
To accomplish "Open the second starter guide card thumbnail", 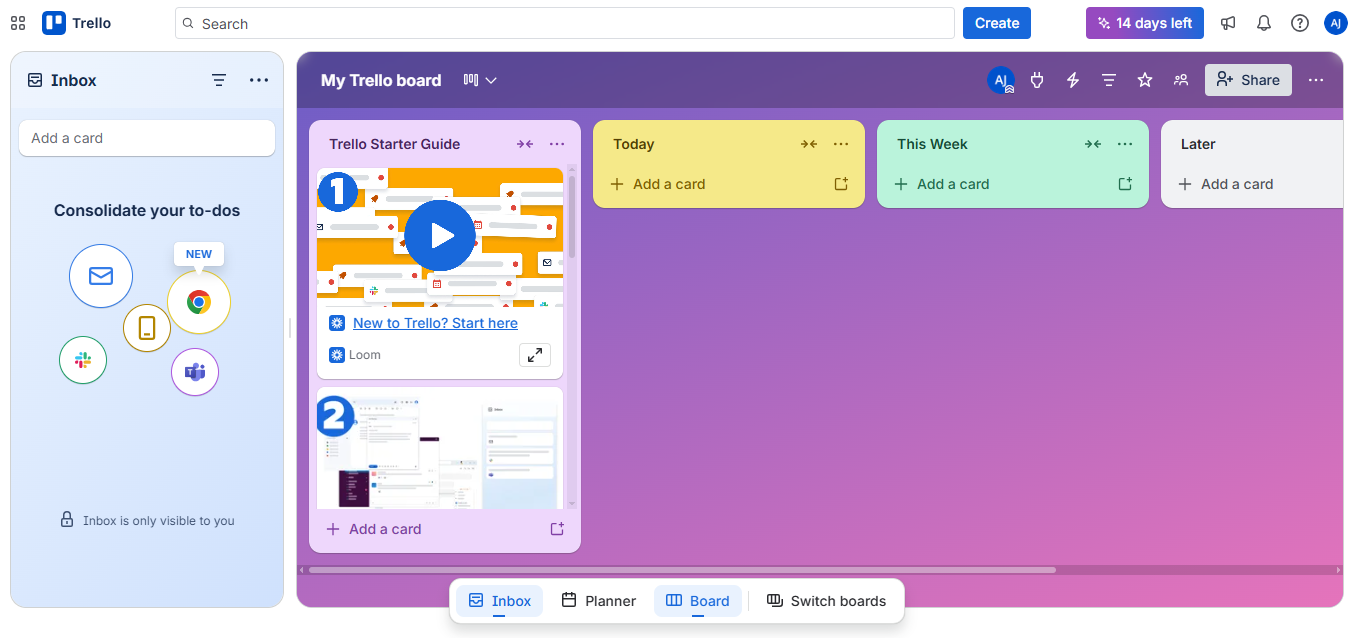I will point(440,448).
